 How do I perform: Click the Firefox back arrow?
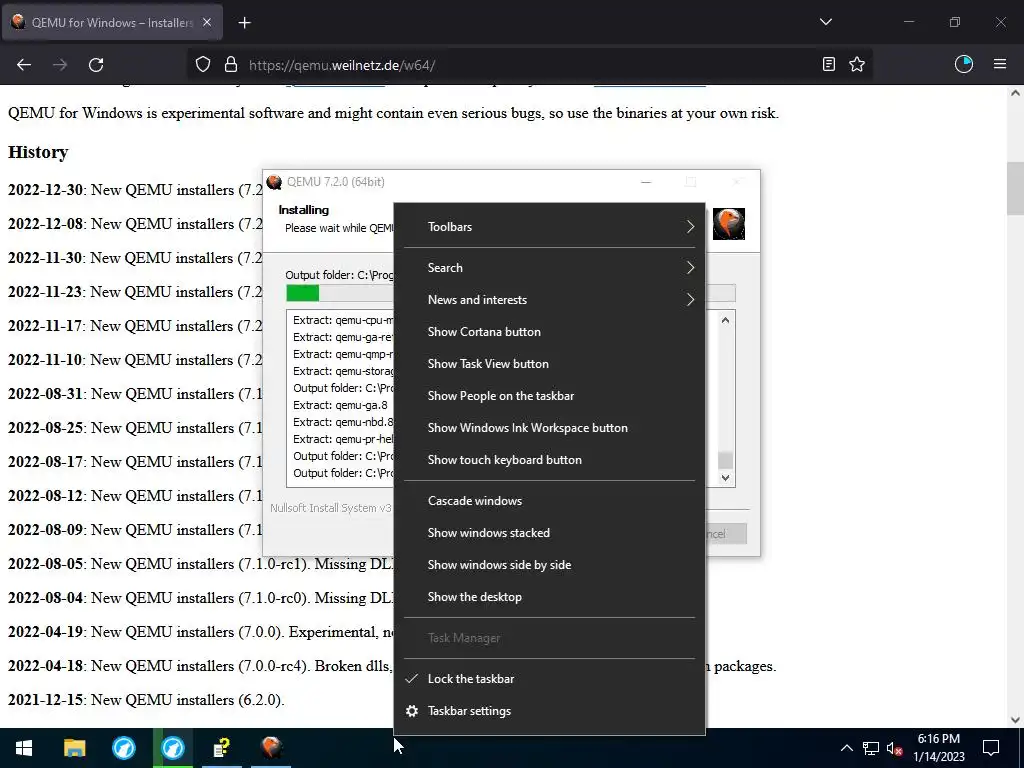coord(24,65)
